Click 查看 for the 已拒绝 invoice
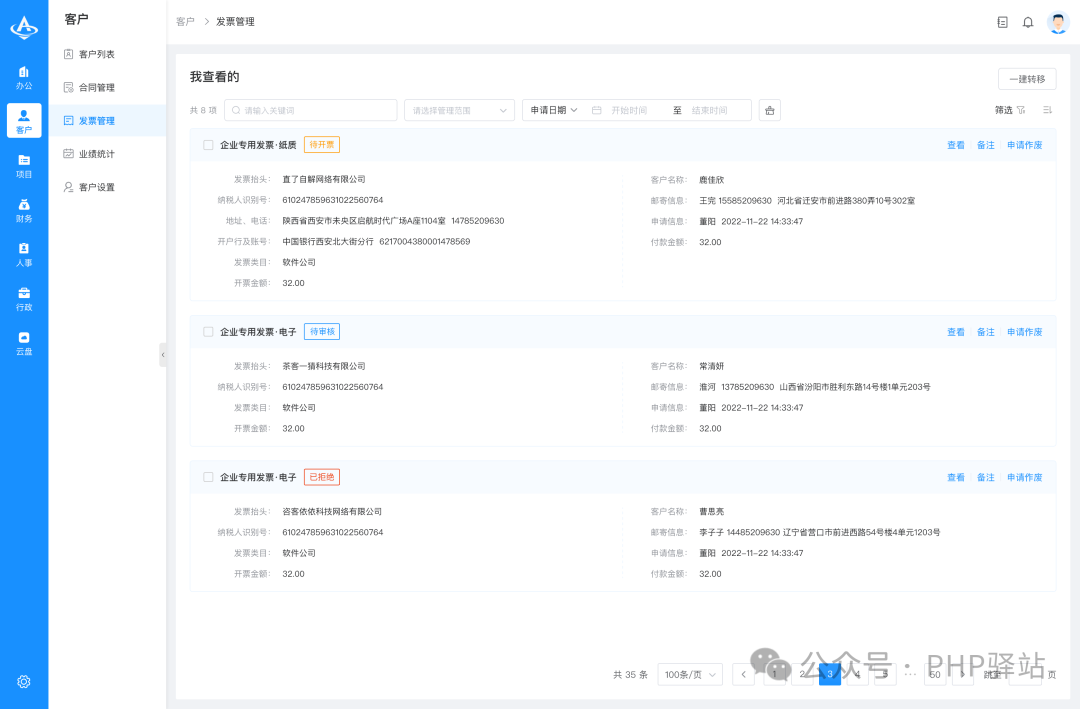1080x709 pixels. tap(955, 477)
